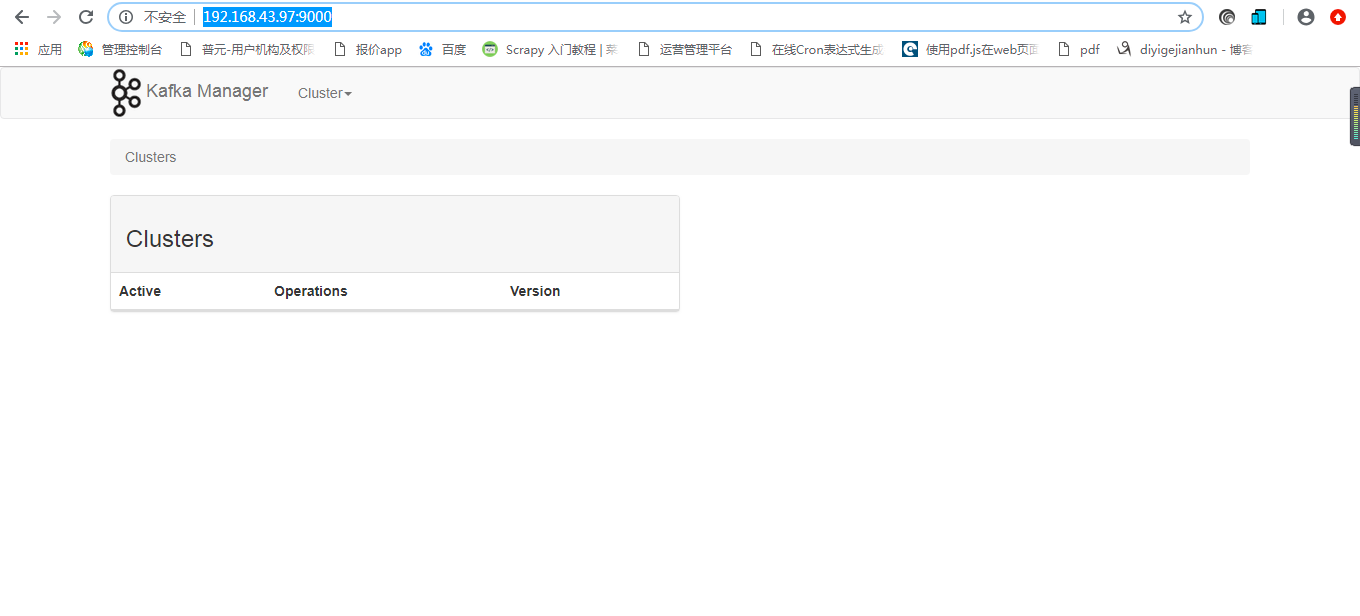The image size is (1360, 616).
Task: Click the Kafka Manager brand link
Action: click(x=207, y=91)
